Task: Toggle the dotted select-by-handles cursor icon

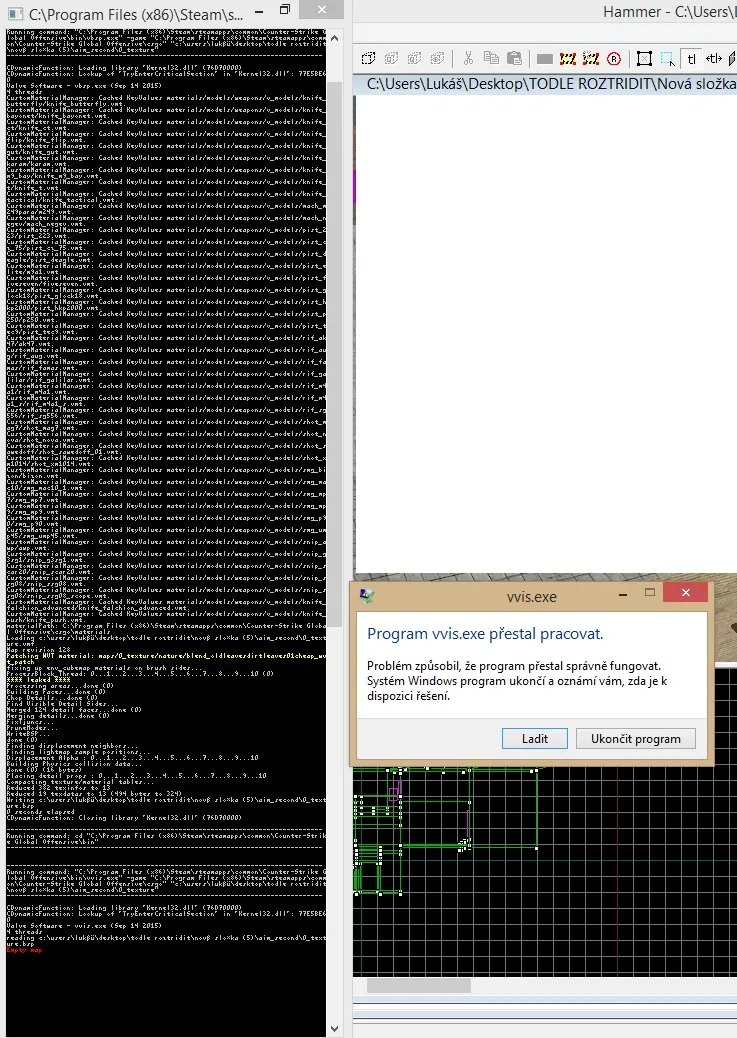Action: click(667, 59)
